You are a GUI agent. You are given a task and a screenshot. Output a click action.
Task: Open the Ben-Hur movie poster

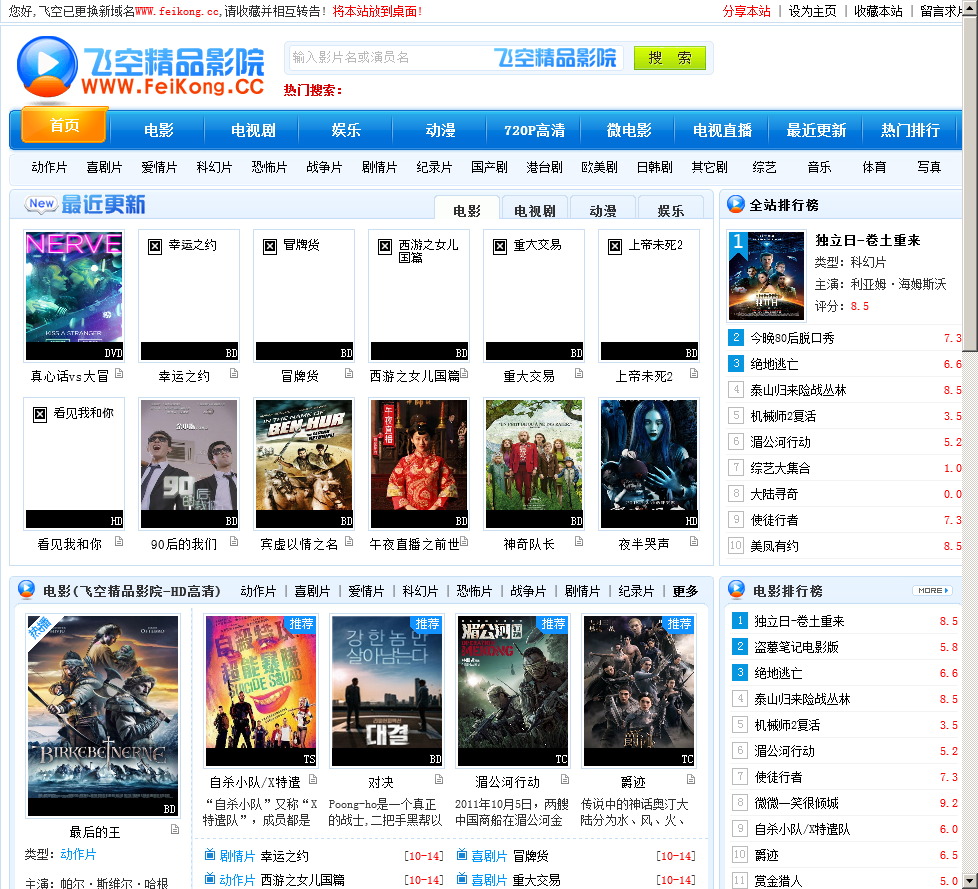click(x=304, y=464)
